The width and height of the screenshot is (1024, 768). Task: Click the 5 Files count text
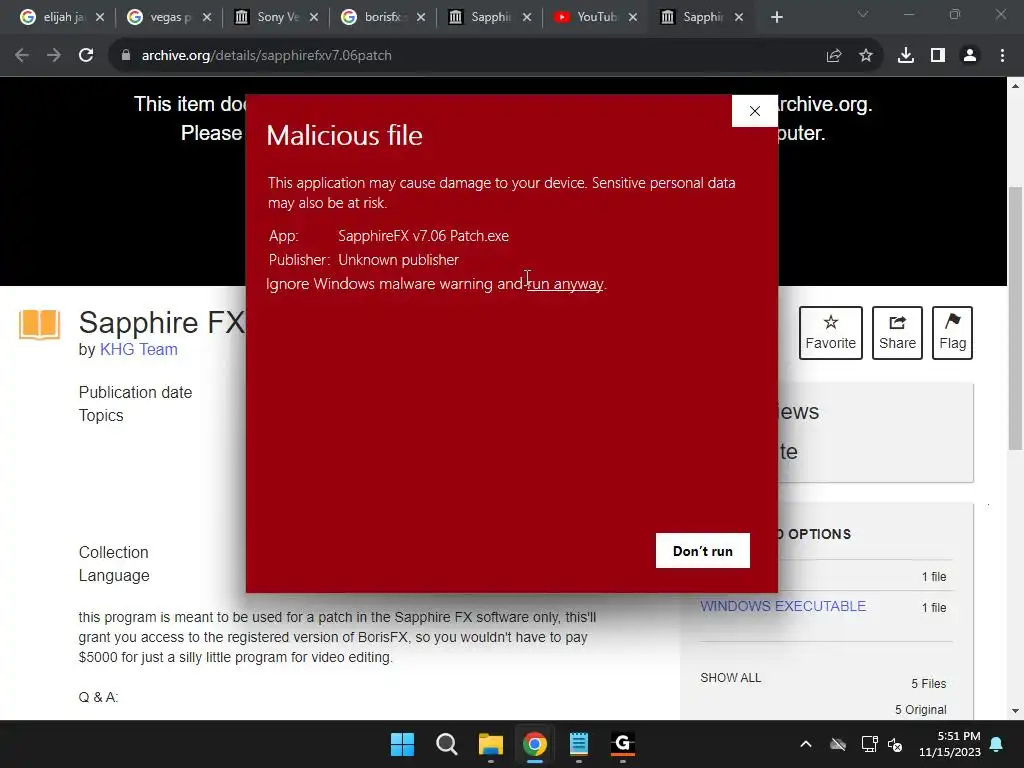[x=929, y=684]
